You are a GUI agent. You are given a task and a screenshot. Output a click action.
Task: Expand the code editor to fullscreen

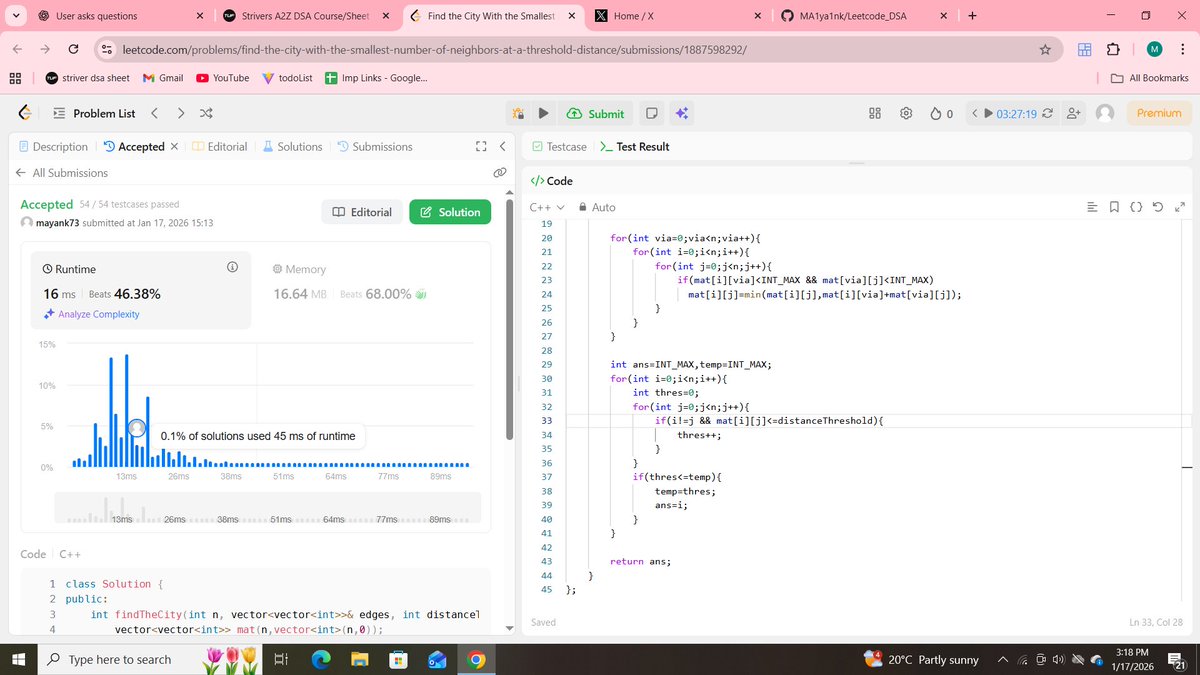(1179, 207)
